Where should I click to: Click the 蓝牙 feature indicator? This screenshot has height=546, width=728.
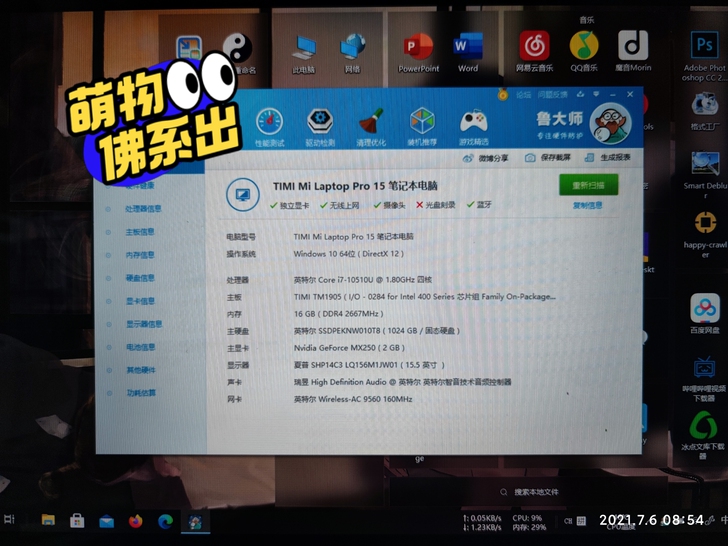point(479,205)
